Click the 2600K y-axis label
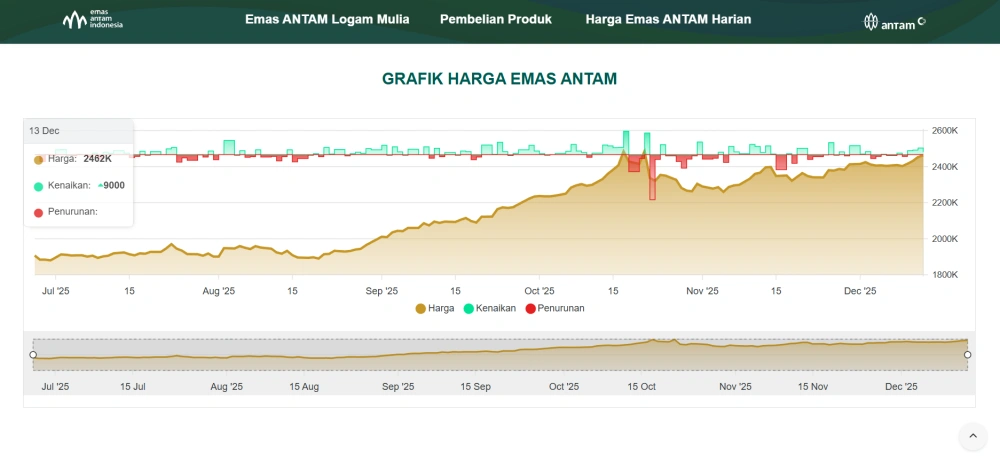This screenshot has width=1000, height=462. pyautogui.click(x=945, y=131)
